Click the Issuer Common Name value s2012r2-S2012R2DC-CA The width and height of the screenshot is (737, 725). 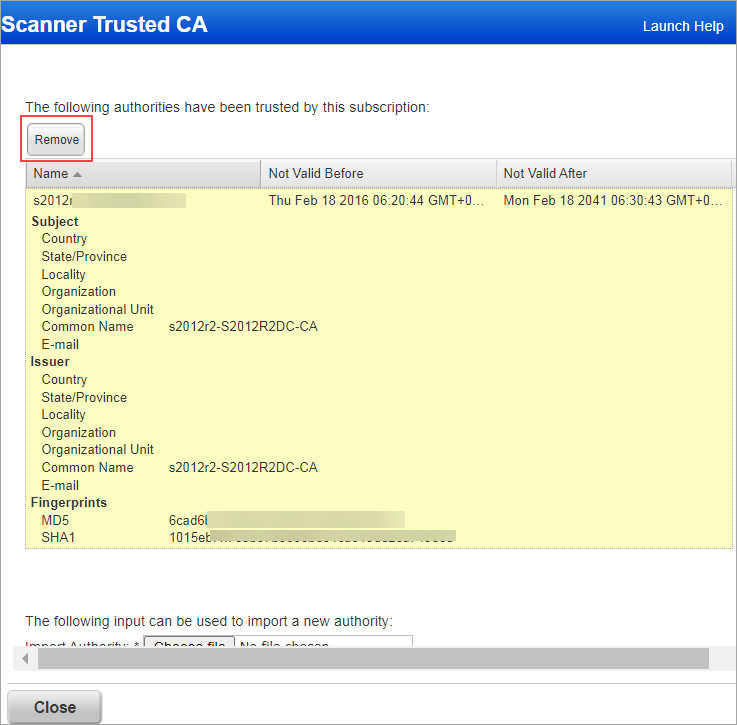pos(243,467)
